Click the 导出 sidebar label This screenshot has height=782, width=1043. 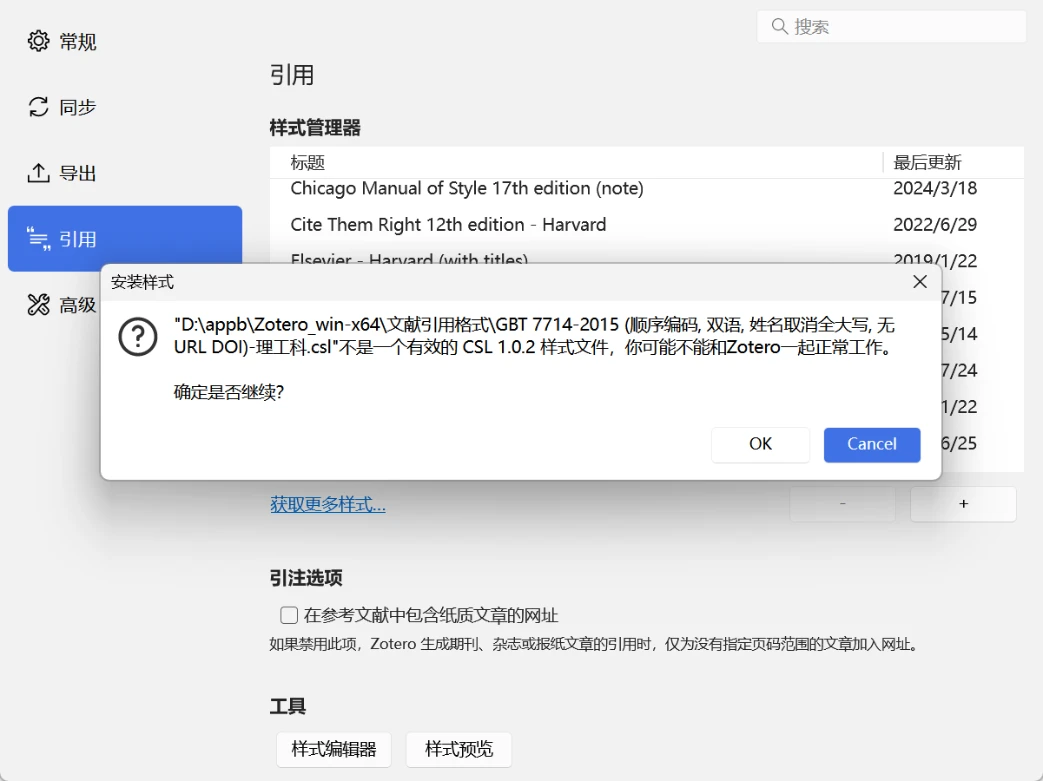tap(78, 173)
